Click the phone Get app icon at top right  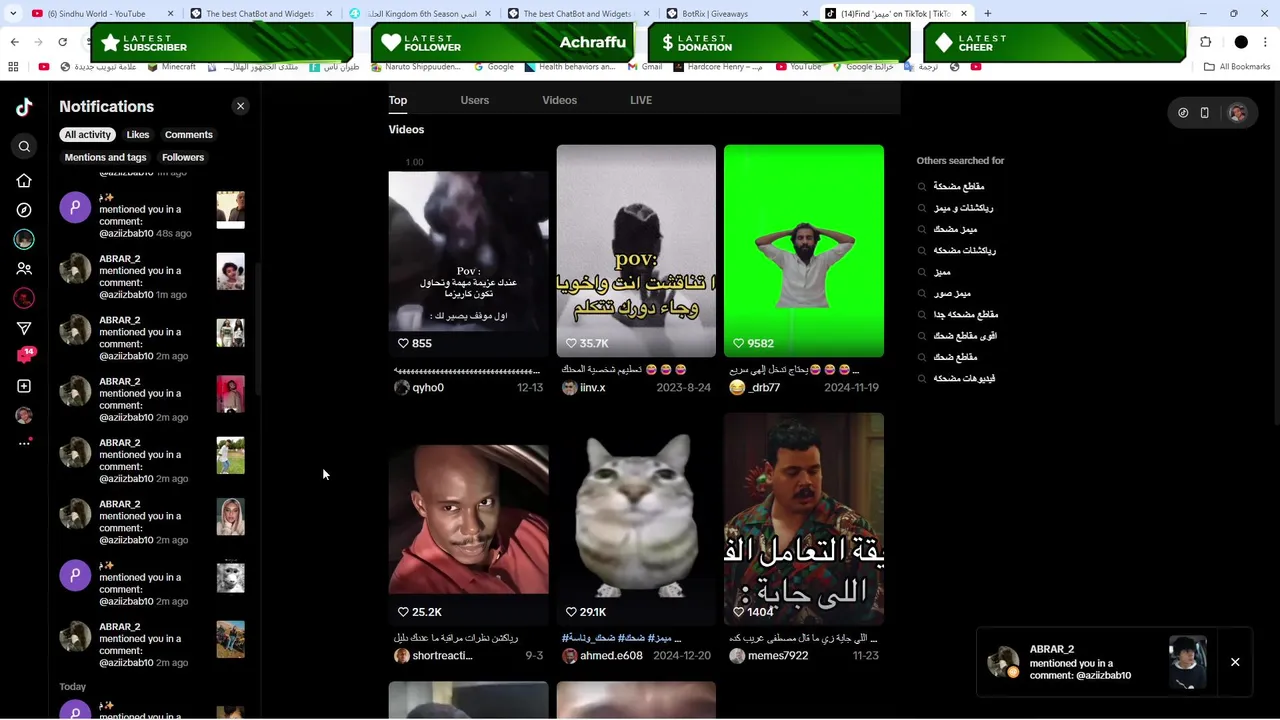1204,113
